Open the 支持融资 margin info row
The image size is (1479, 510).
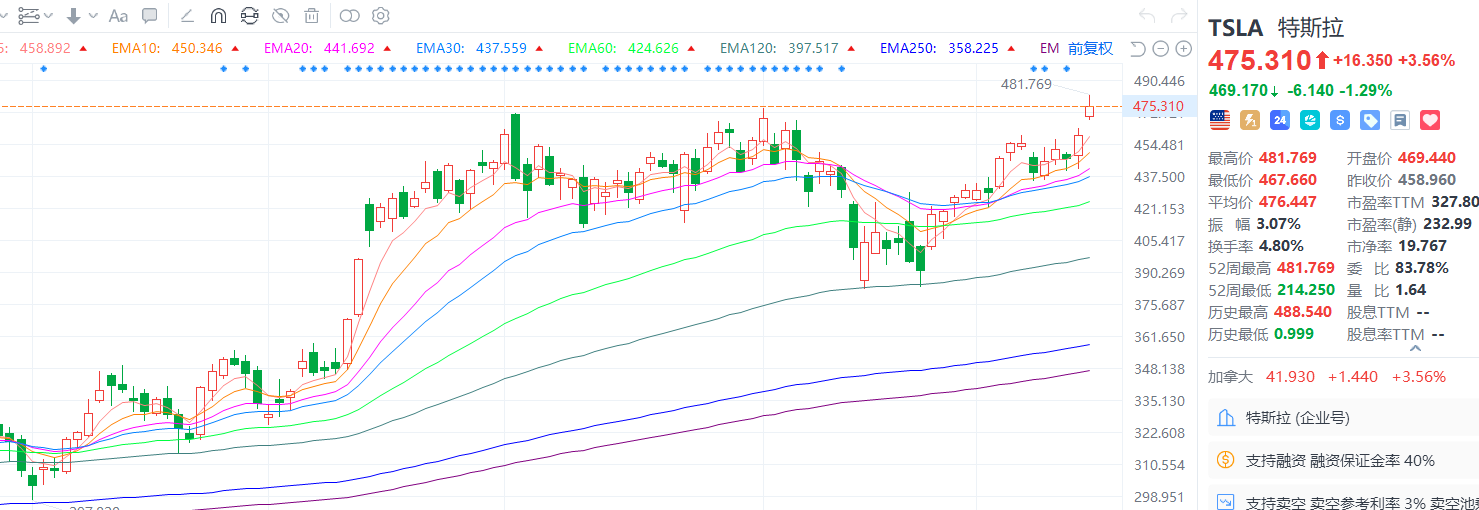[x=1343, y=460]
